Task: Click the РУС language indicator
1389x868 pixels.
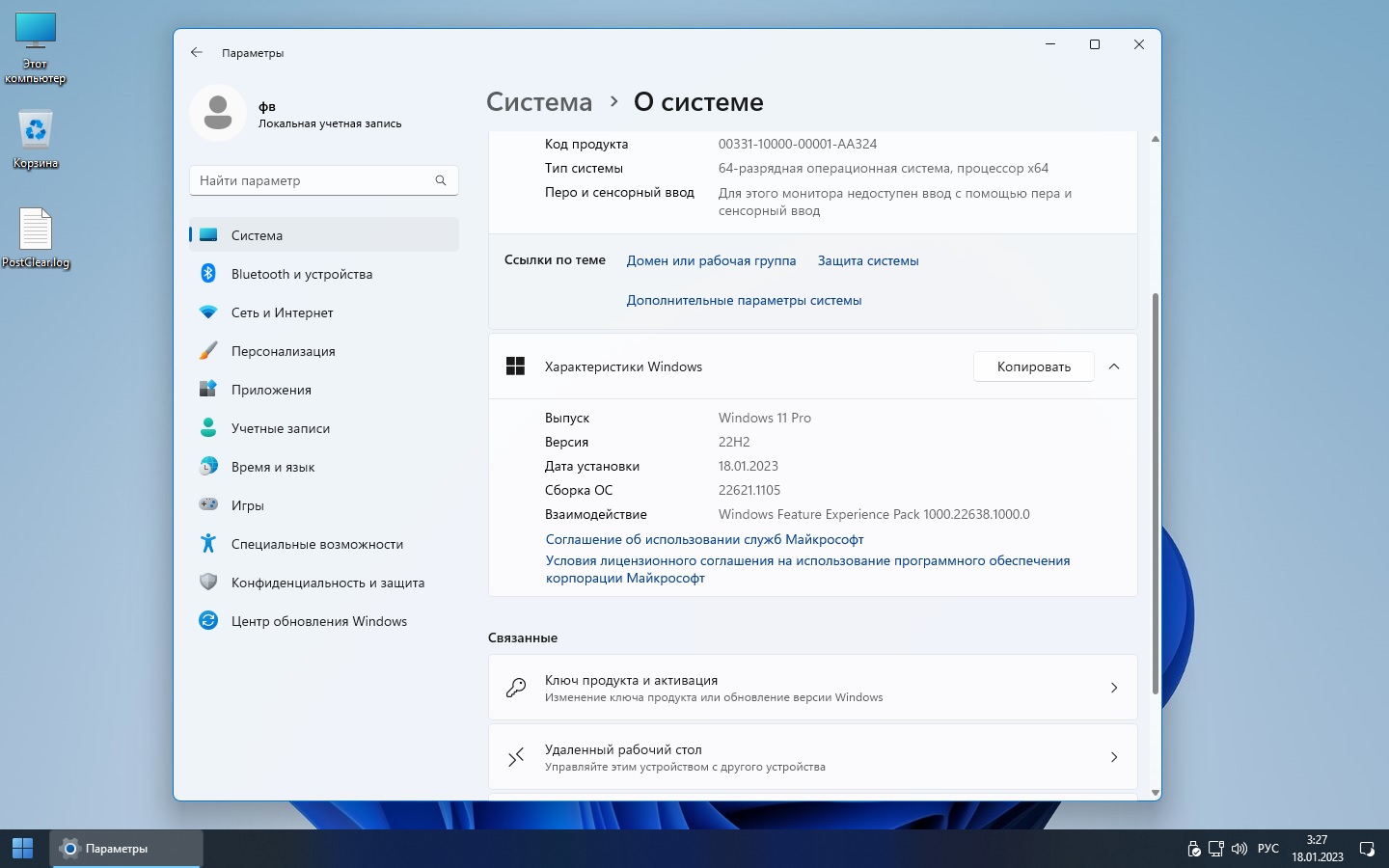Action: pyautogui.click(x=1268, y=849)
